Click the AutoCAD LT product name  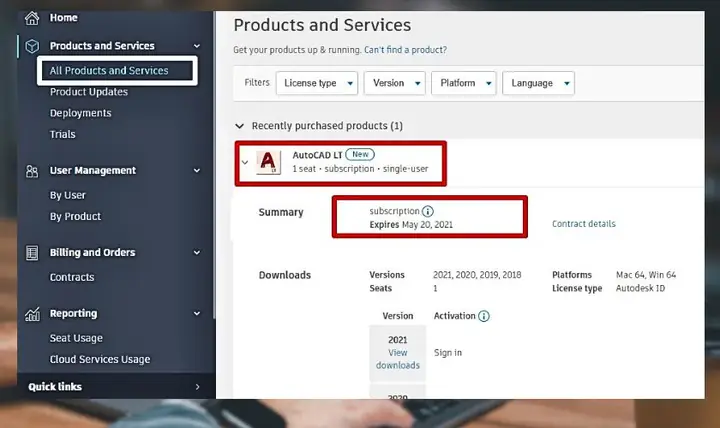click(x=317, y=155)
